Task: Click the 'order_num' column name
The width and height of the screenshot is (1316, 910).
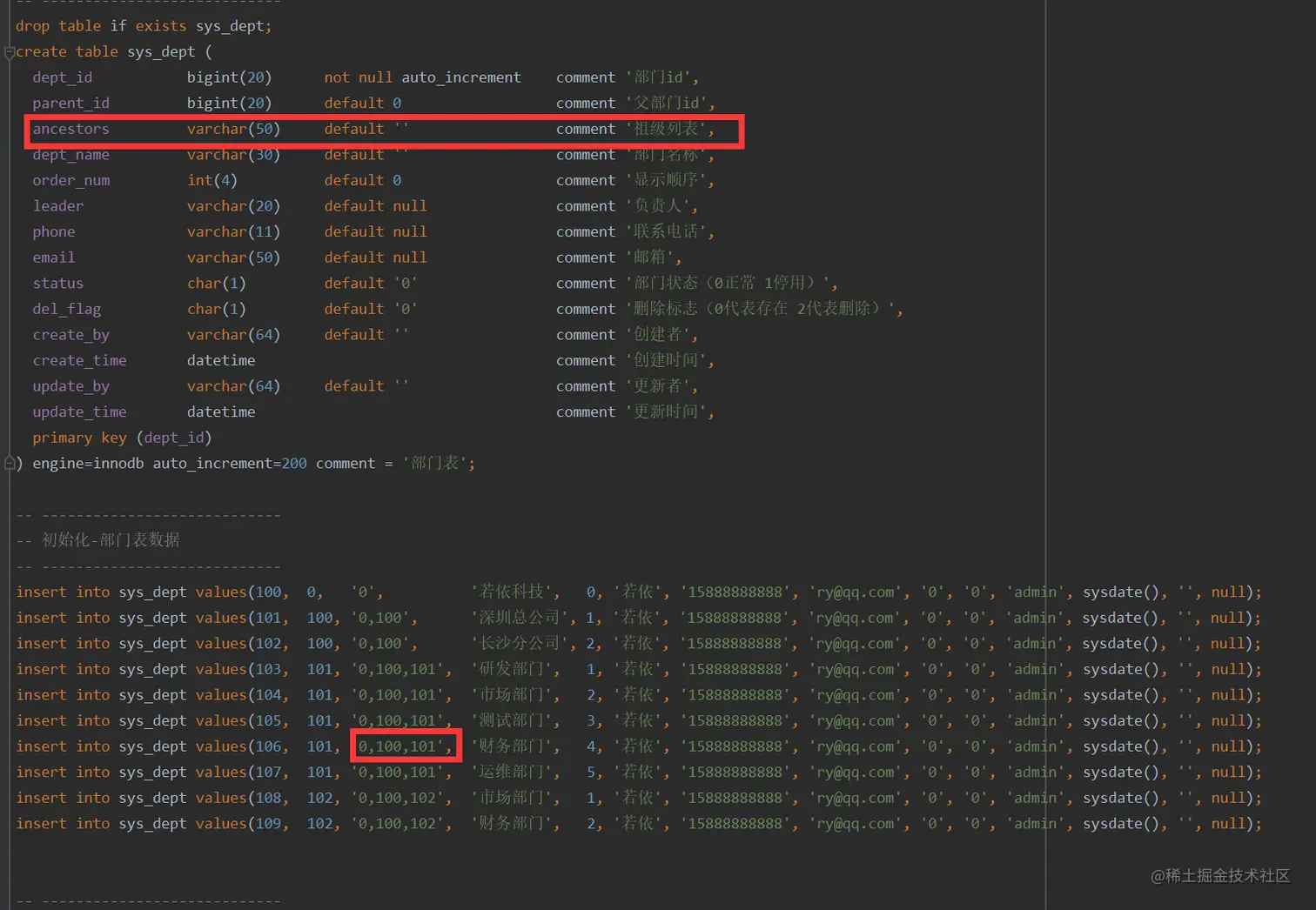Action: 71,180
